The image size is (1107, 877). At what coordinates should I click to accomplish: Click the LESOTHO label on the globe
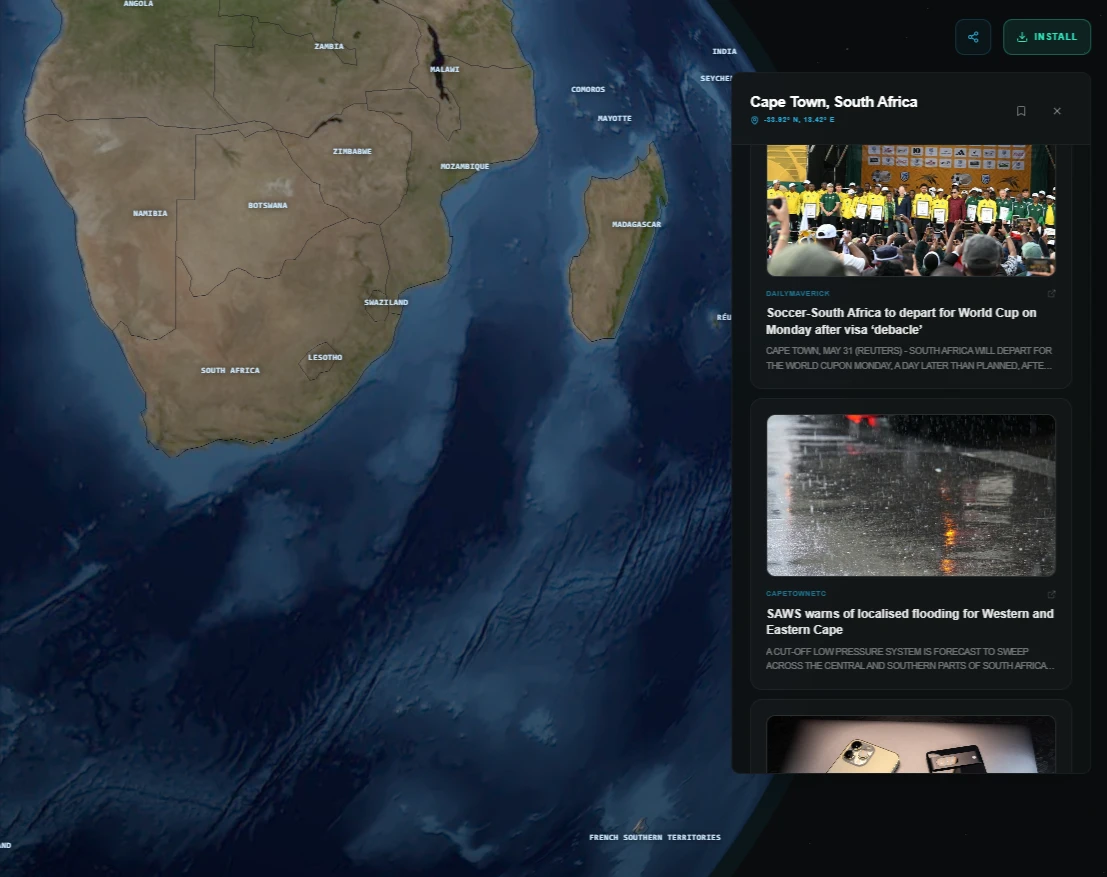[x=325, y=357]
